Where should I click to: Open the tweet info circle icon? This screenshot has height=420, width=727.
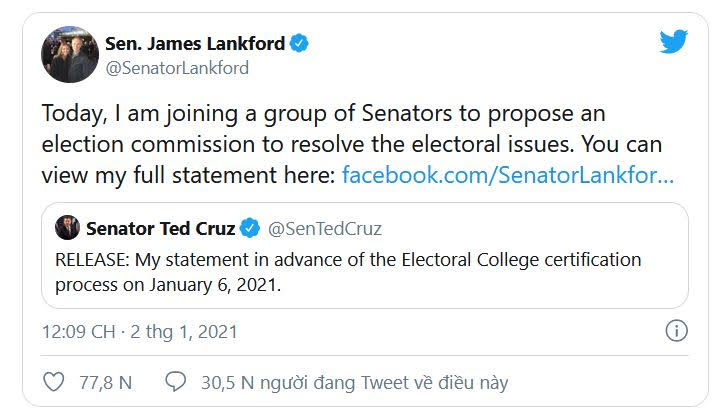[676, 331]
